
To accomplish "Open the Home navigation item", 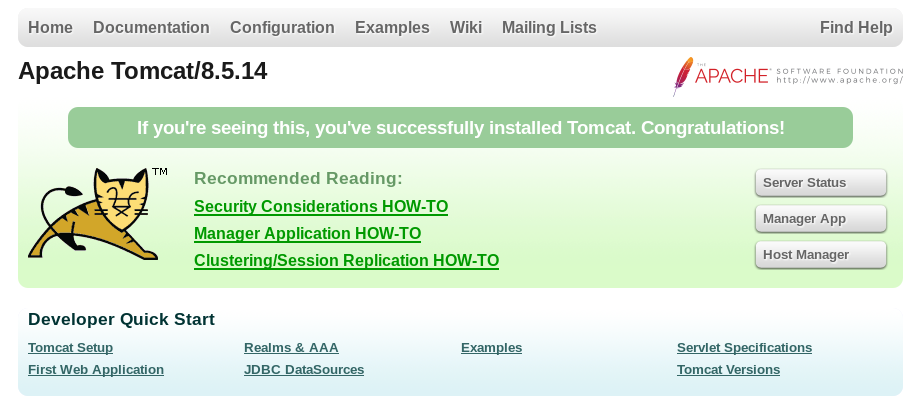I will click(x=50, y=28).
